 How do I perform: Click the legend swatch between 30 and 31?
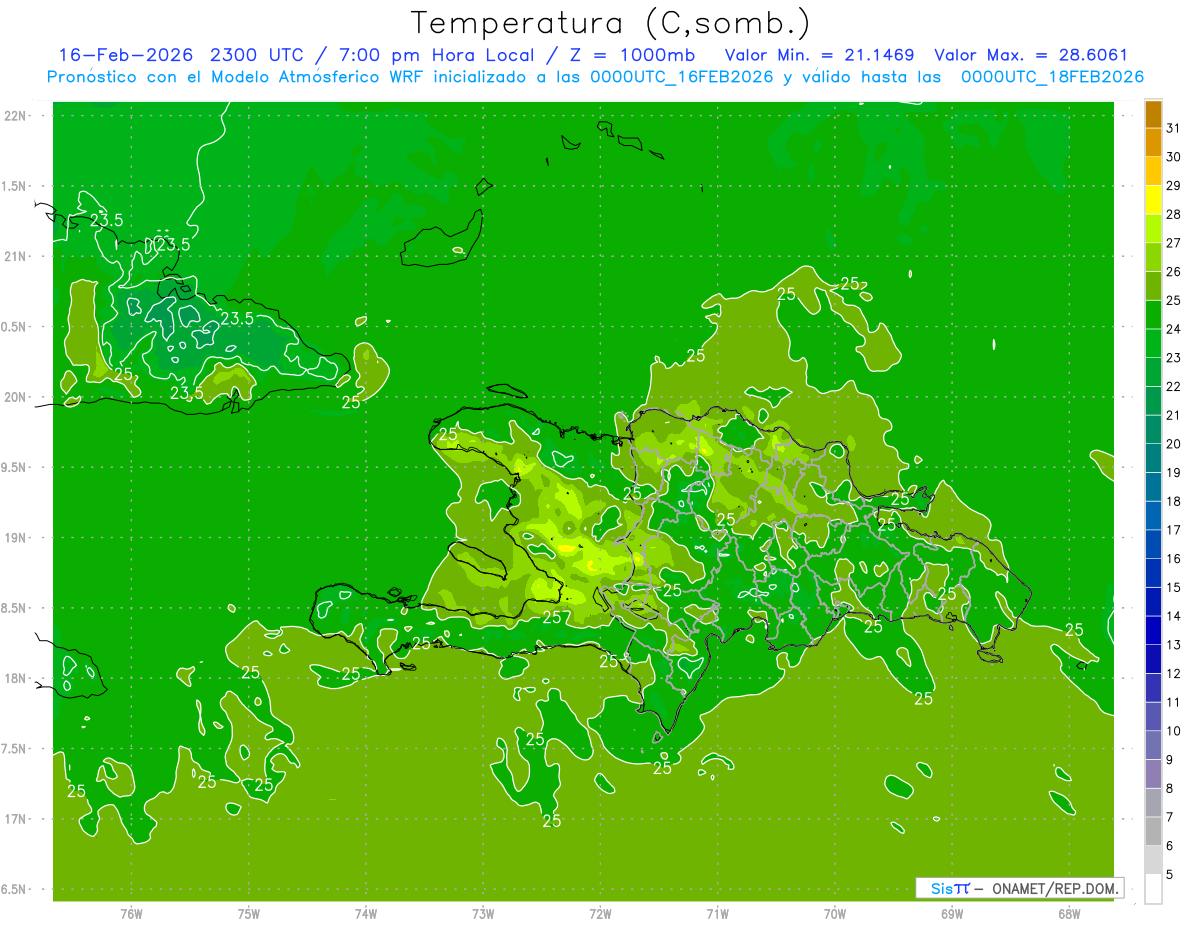[x=1153, y=143]
